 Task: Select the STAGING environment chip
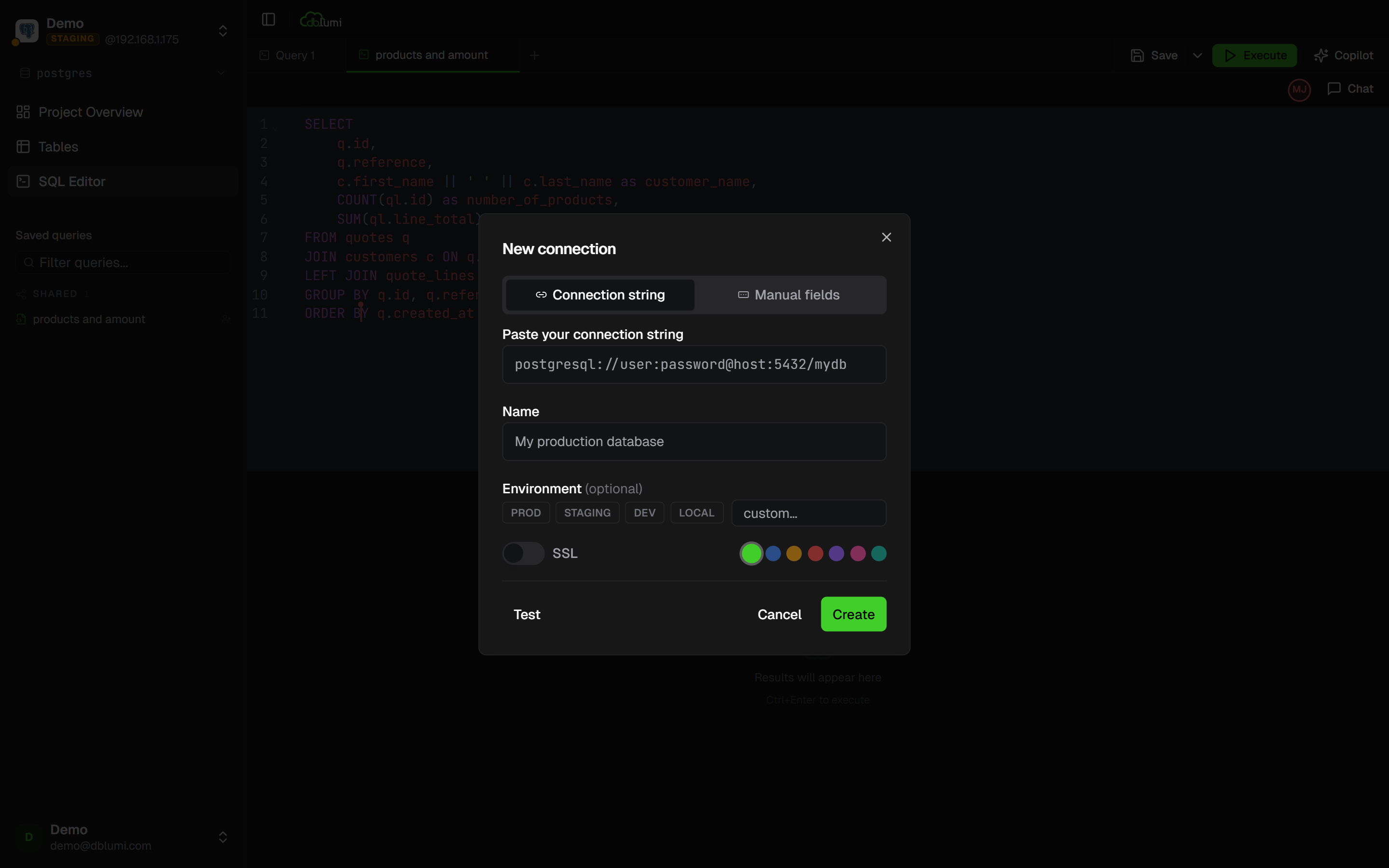tap(586, 513)
